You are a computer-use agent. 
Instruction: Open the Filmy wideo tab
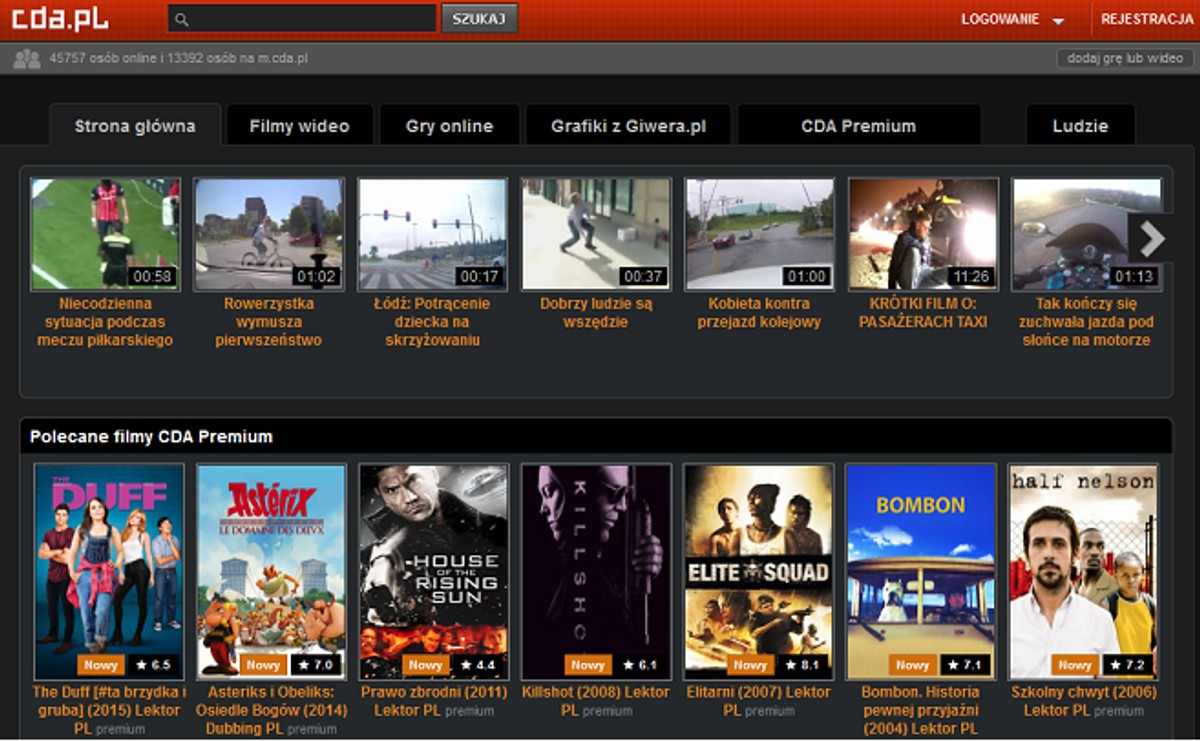point(300,126)
